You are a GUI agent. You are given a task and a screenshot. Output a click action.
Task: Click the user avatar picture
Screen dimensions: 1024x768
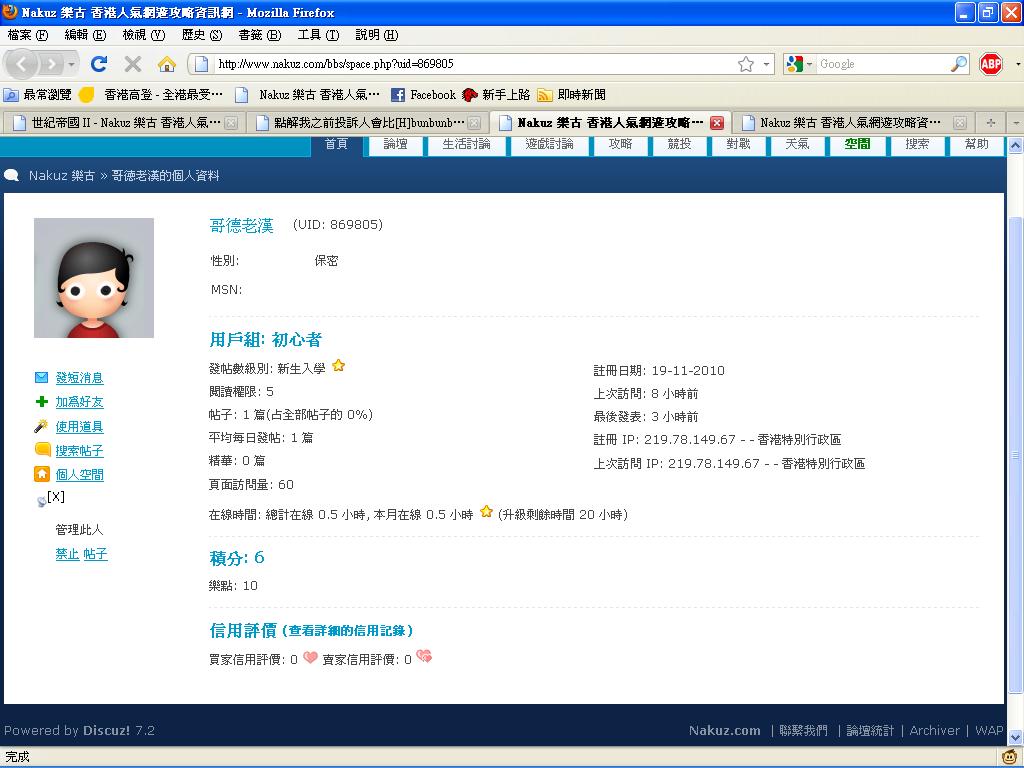94,278
